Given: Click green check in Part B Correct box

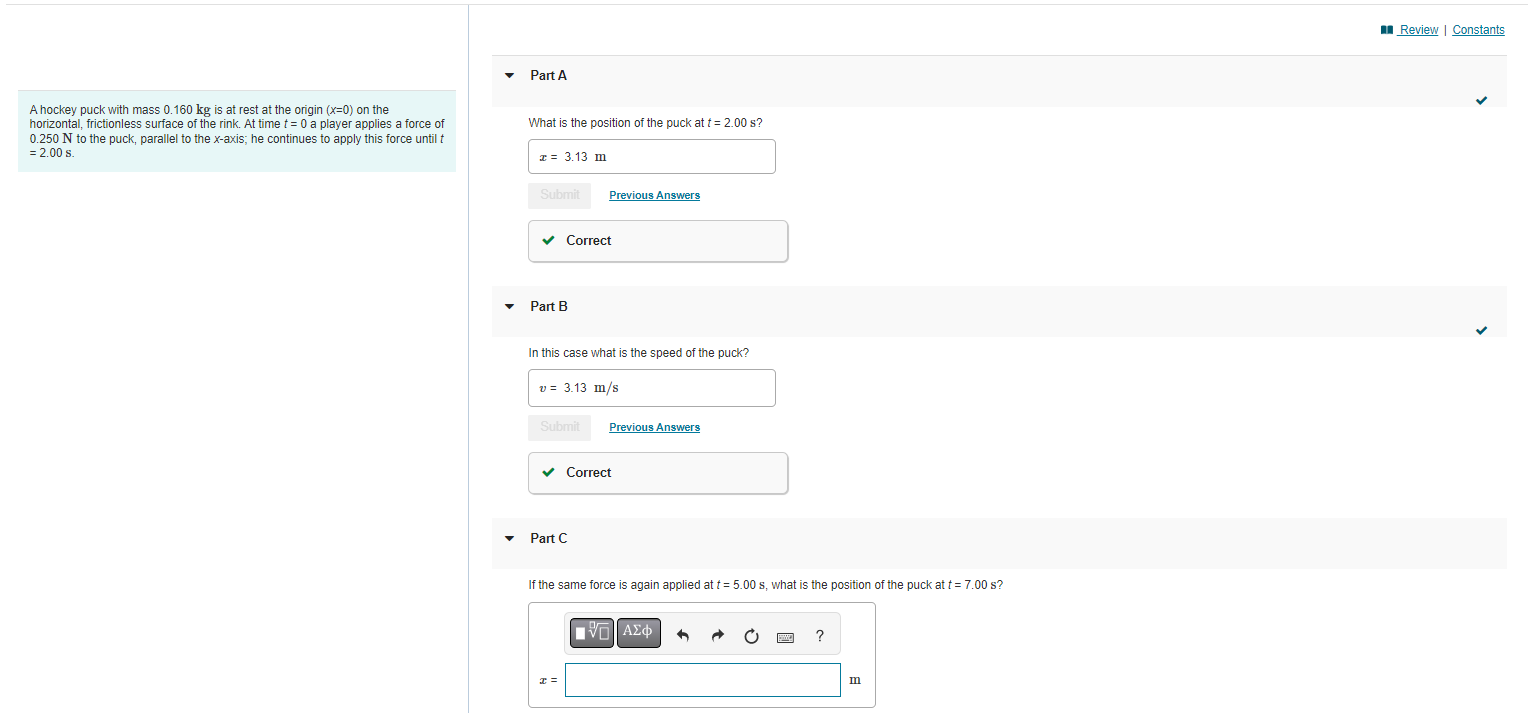Looking at the screenshot, I should (x=548, y=472).
